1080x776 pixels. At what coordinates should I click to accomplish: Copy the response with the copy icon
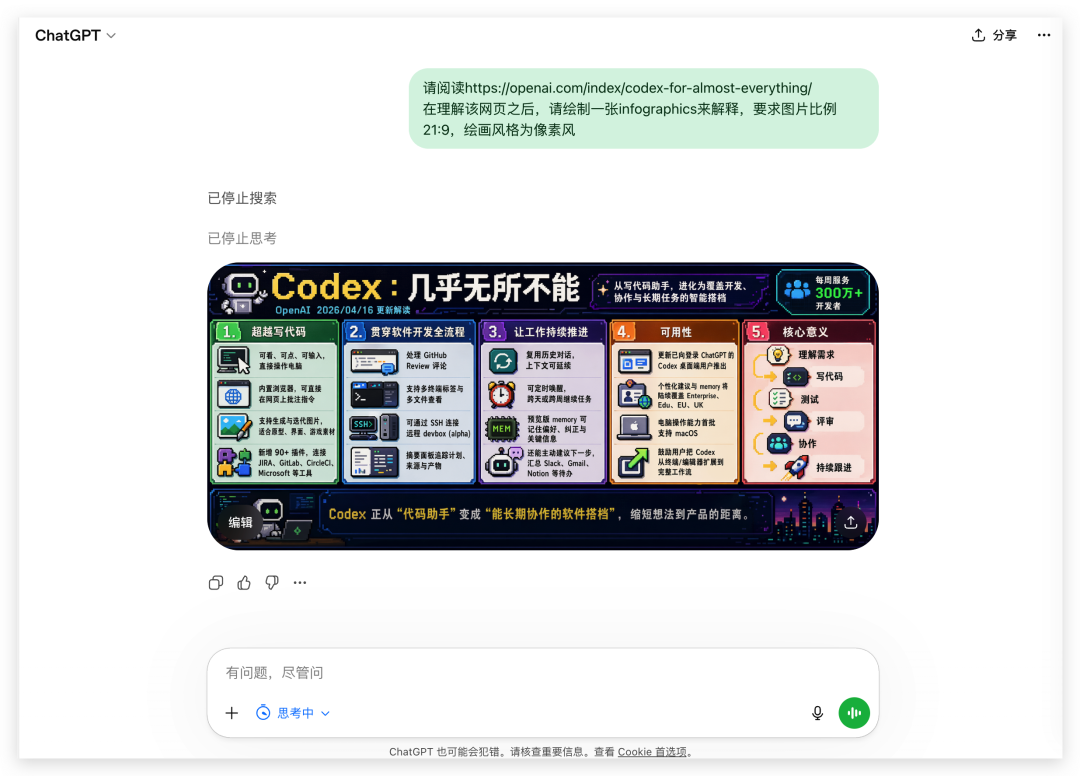coord(216,583)
